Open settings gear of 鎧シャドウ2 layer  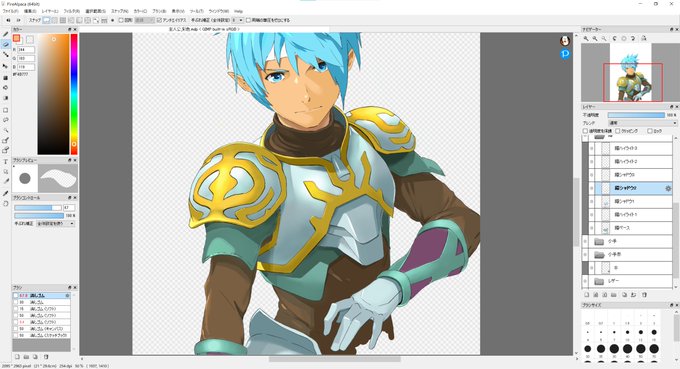[668, 188]
